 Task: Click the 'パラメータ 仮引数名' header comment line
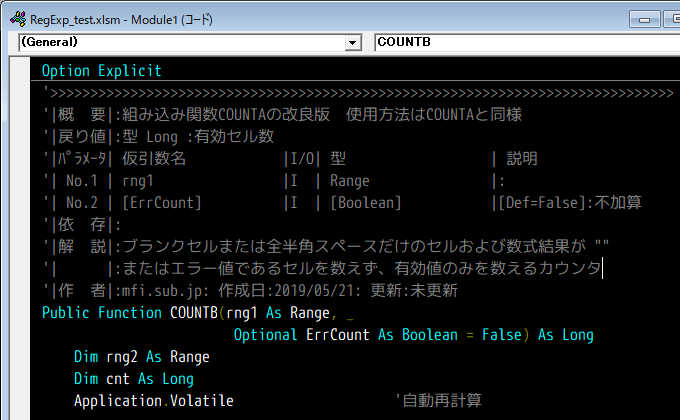pyautogui.click(x=290, y=159)
